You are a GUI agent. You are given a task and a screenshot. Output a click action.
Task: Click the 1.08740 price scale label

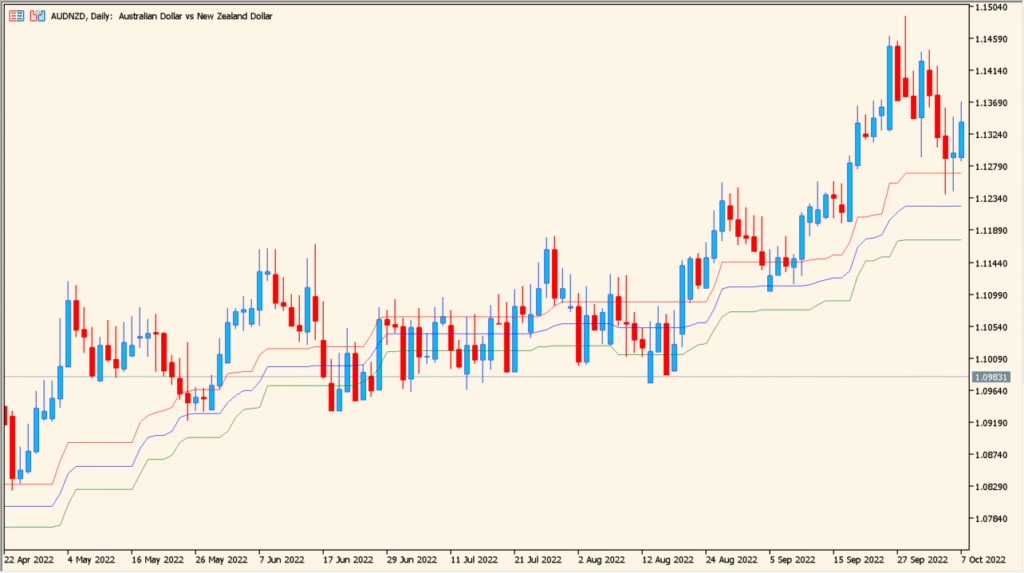tap(991, 455)
